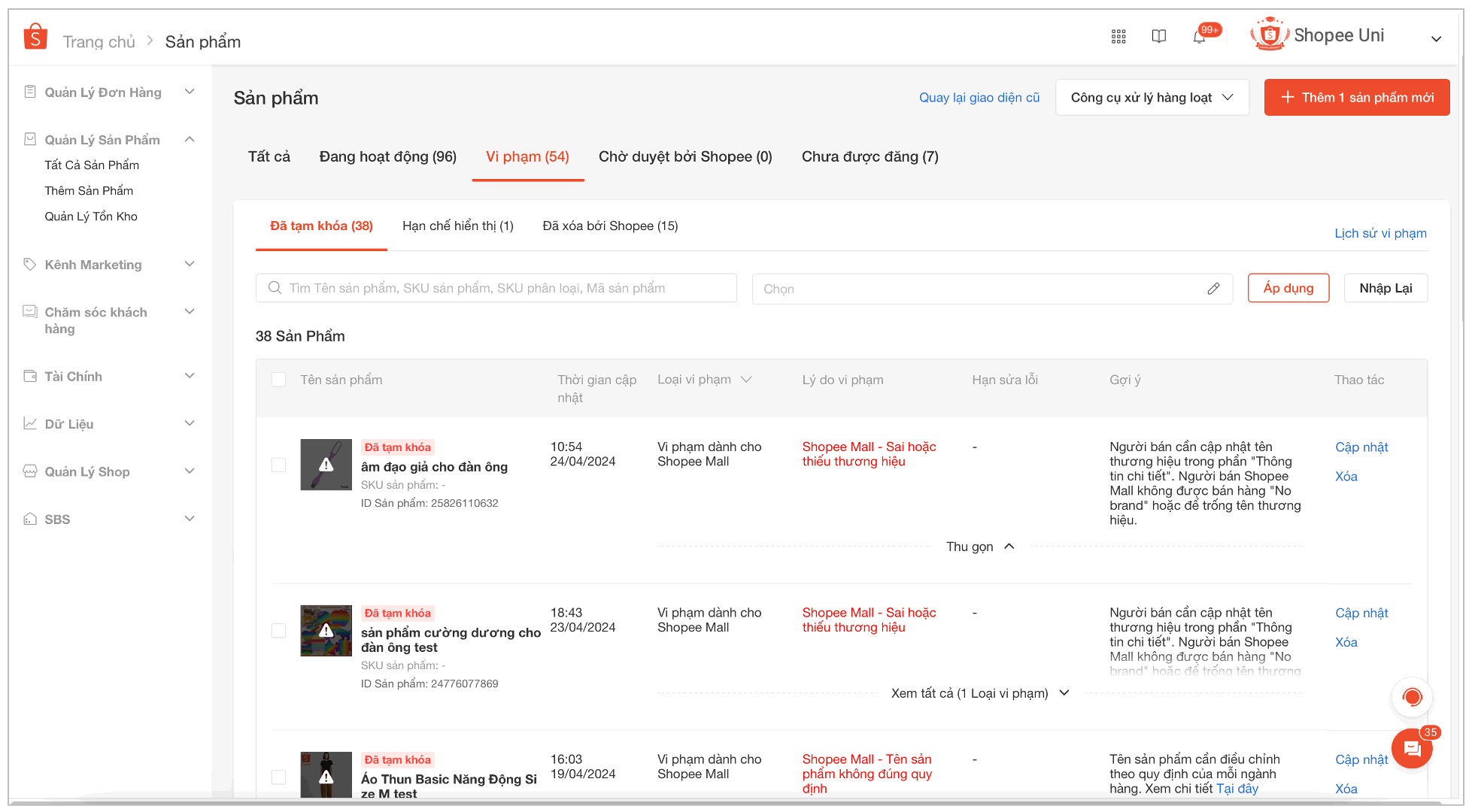Image resolution: width=1472 pixels, height=812 pixels.
Task: Collapse row with 'Thu gọn'
Action: pos(979,547)
